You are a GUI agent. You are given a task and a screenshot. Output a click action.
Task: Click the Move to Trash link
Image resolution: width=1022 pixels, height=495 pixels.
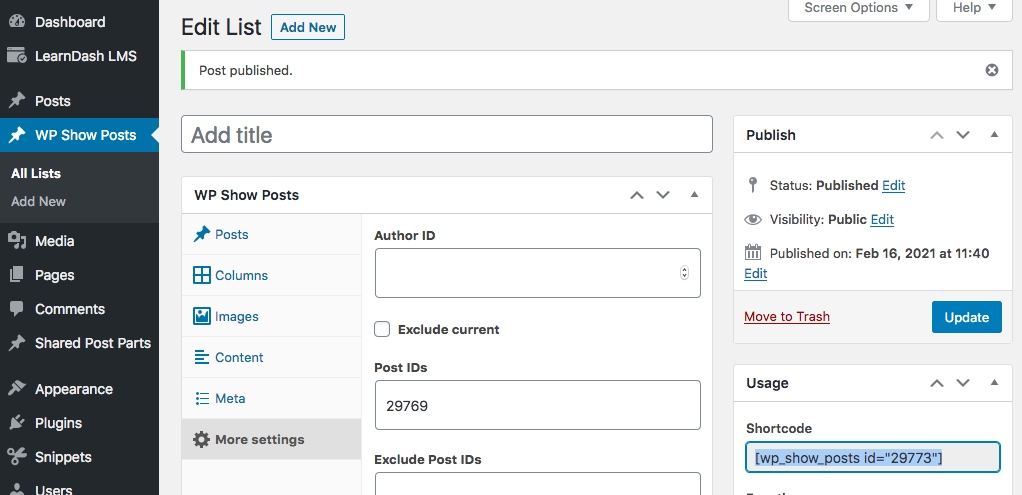(x=787, y=317)
